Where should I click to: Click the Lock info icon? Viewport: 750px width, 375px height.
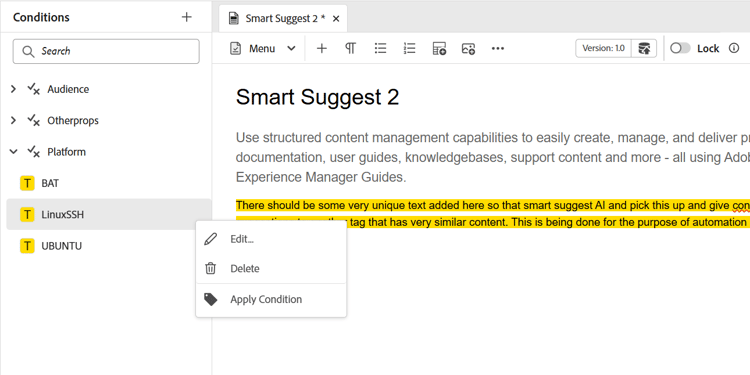click(734, 48)
